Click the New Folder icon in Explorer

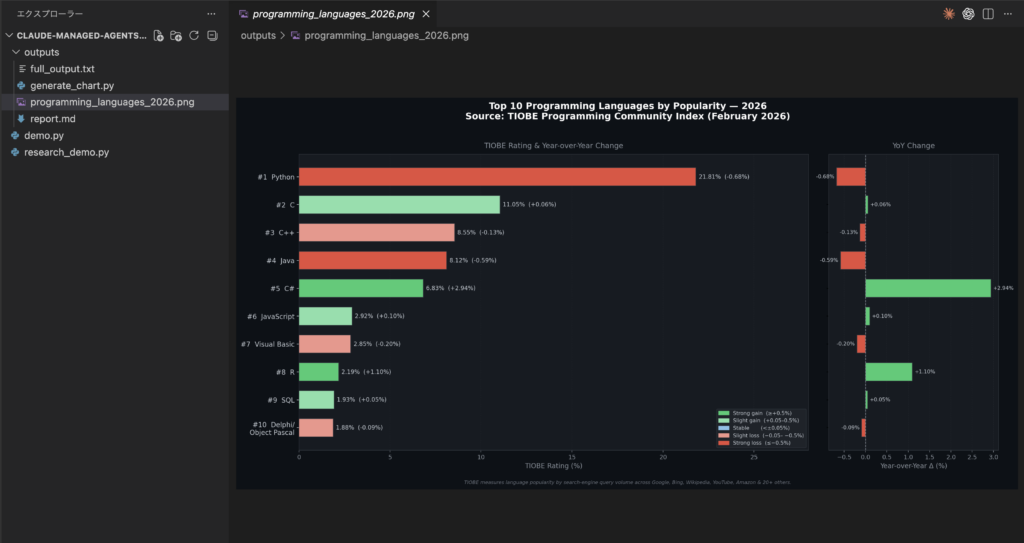[x=176, y=35]
